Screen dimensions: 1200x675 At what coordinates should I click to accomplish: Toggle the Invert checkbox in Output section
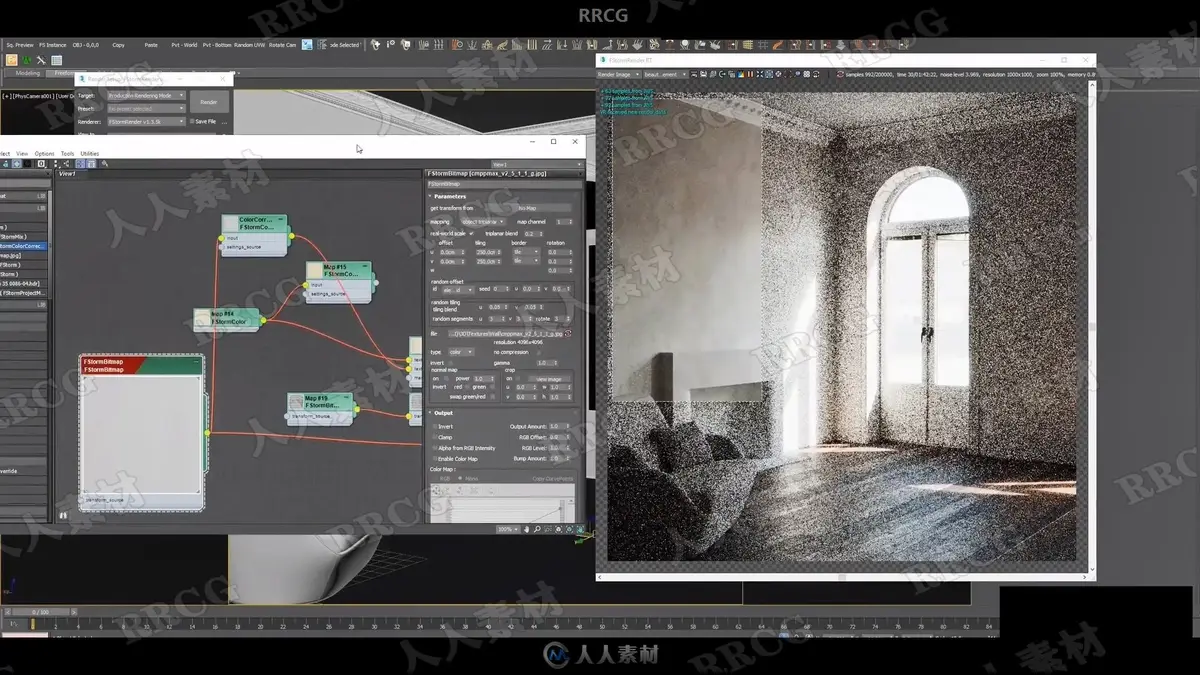435,426
